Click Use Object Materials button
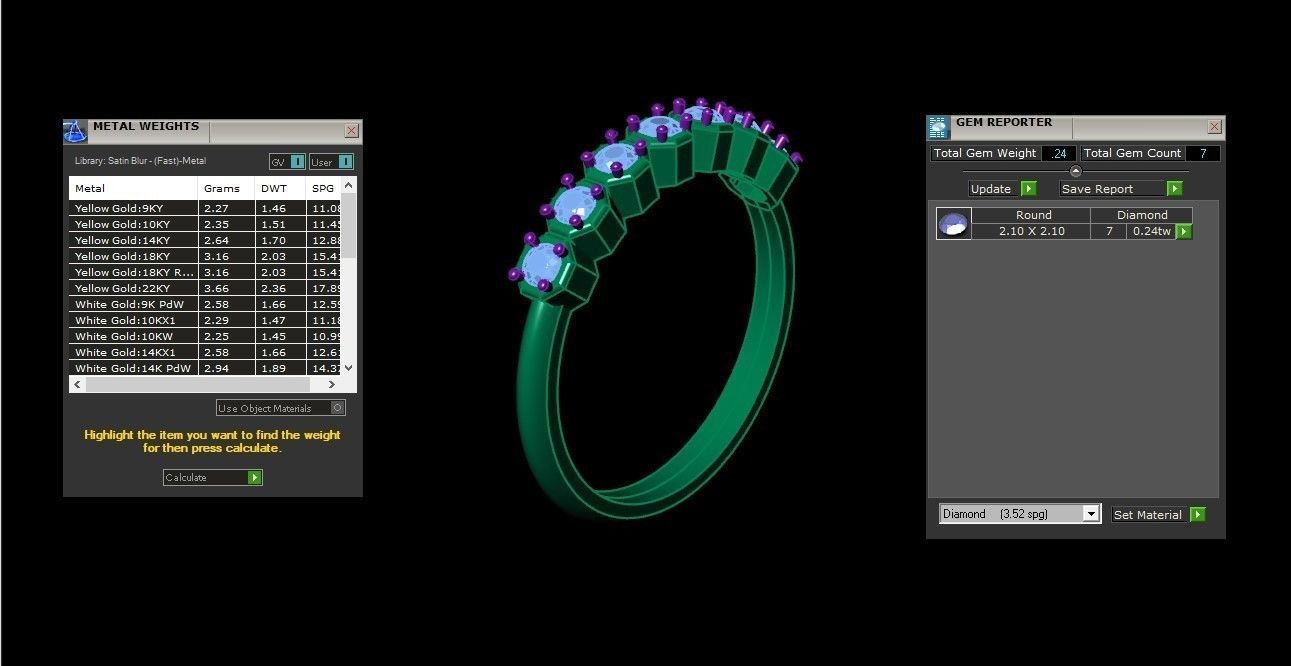This screenshot has height=666, width=1291. (281, 408)
